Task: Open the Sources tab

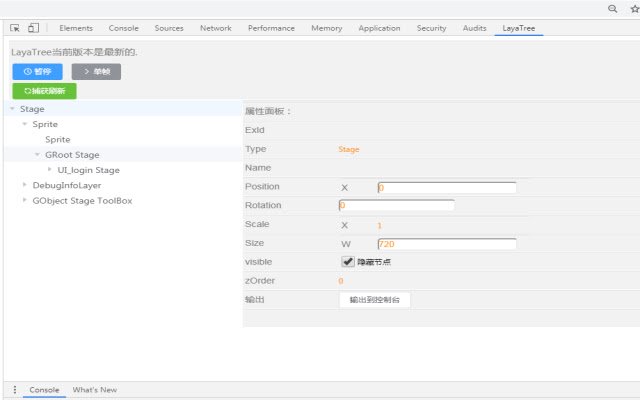Action: coord(169,28)
